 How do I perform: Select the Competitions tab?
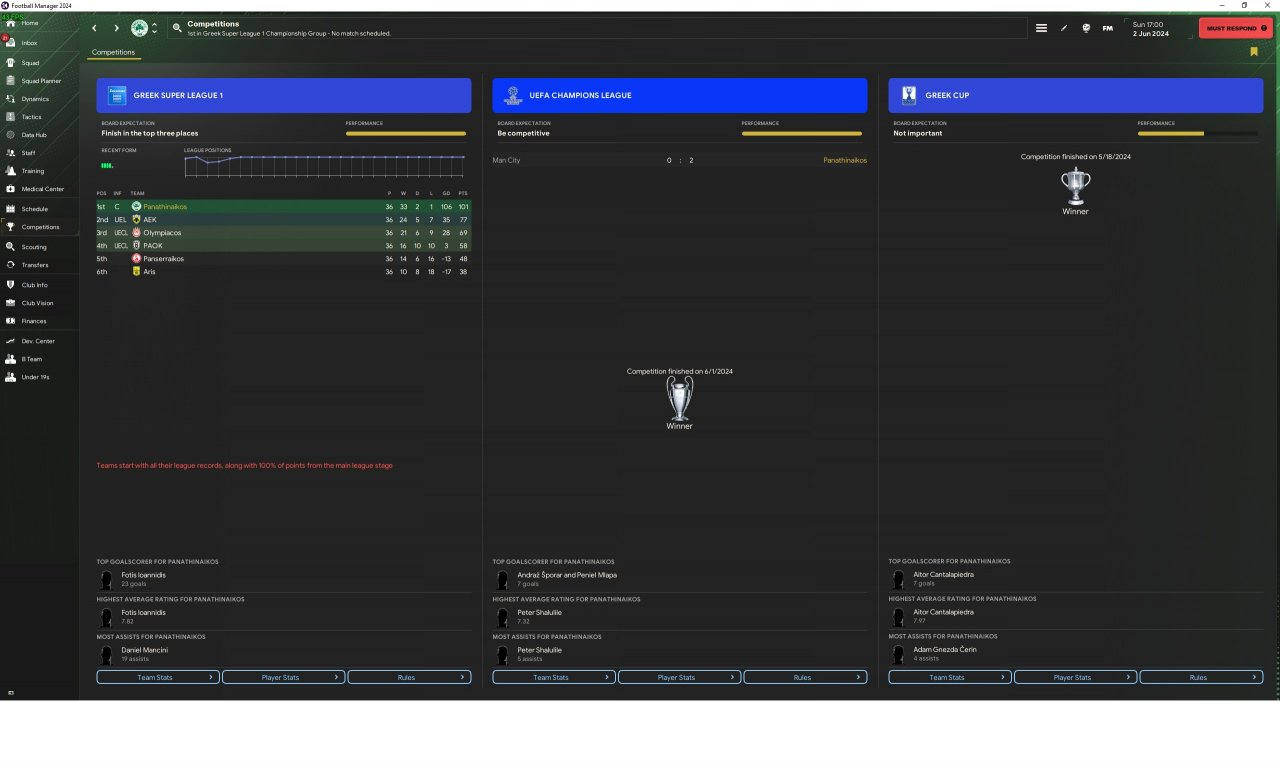(113, 52)
